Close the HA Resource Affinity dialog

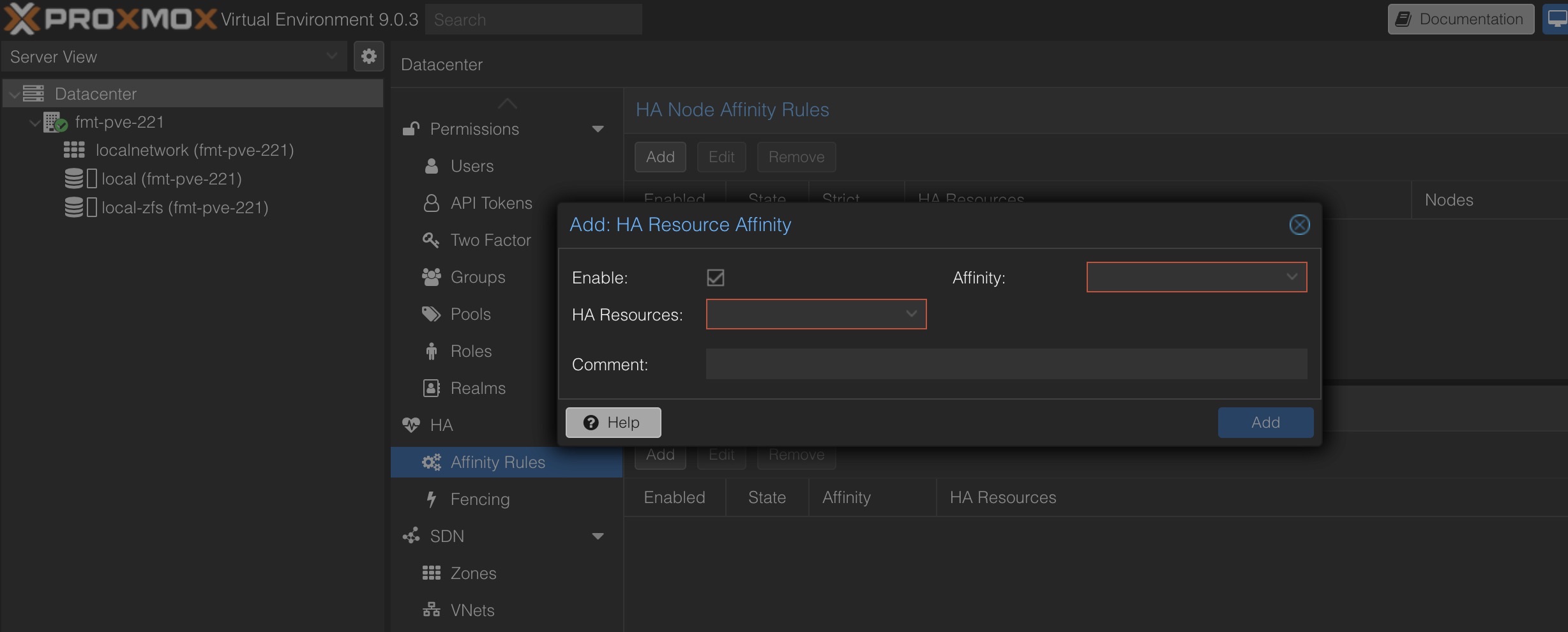pyautogui.click(x=1299, y=225)
